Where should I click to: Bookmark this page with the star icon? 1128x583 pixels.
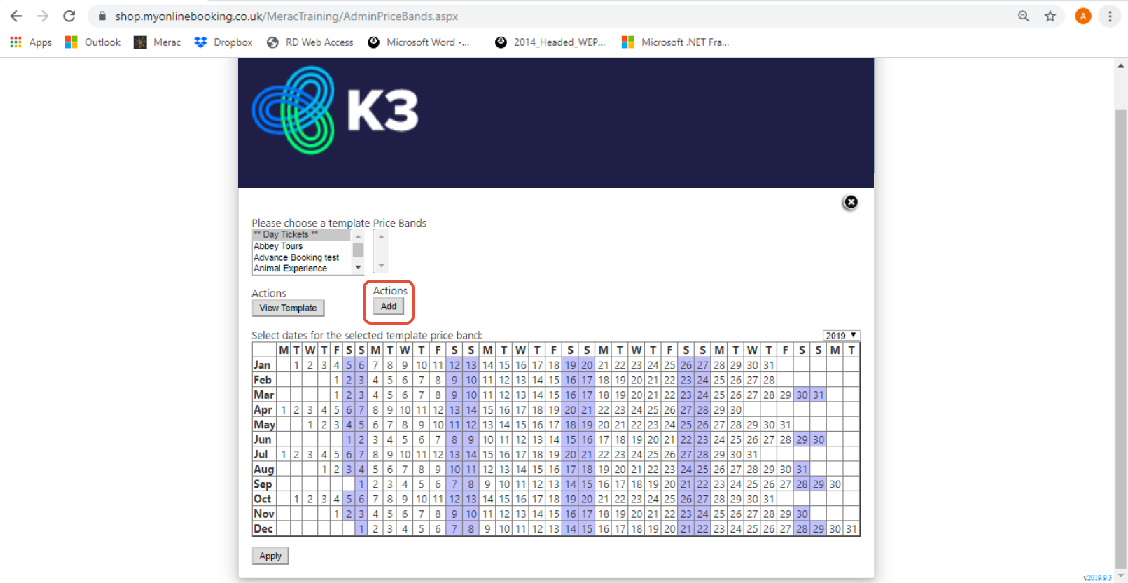(x=1050, y=16)
